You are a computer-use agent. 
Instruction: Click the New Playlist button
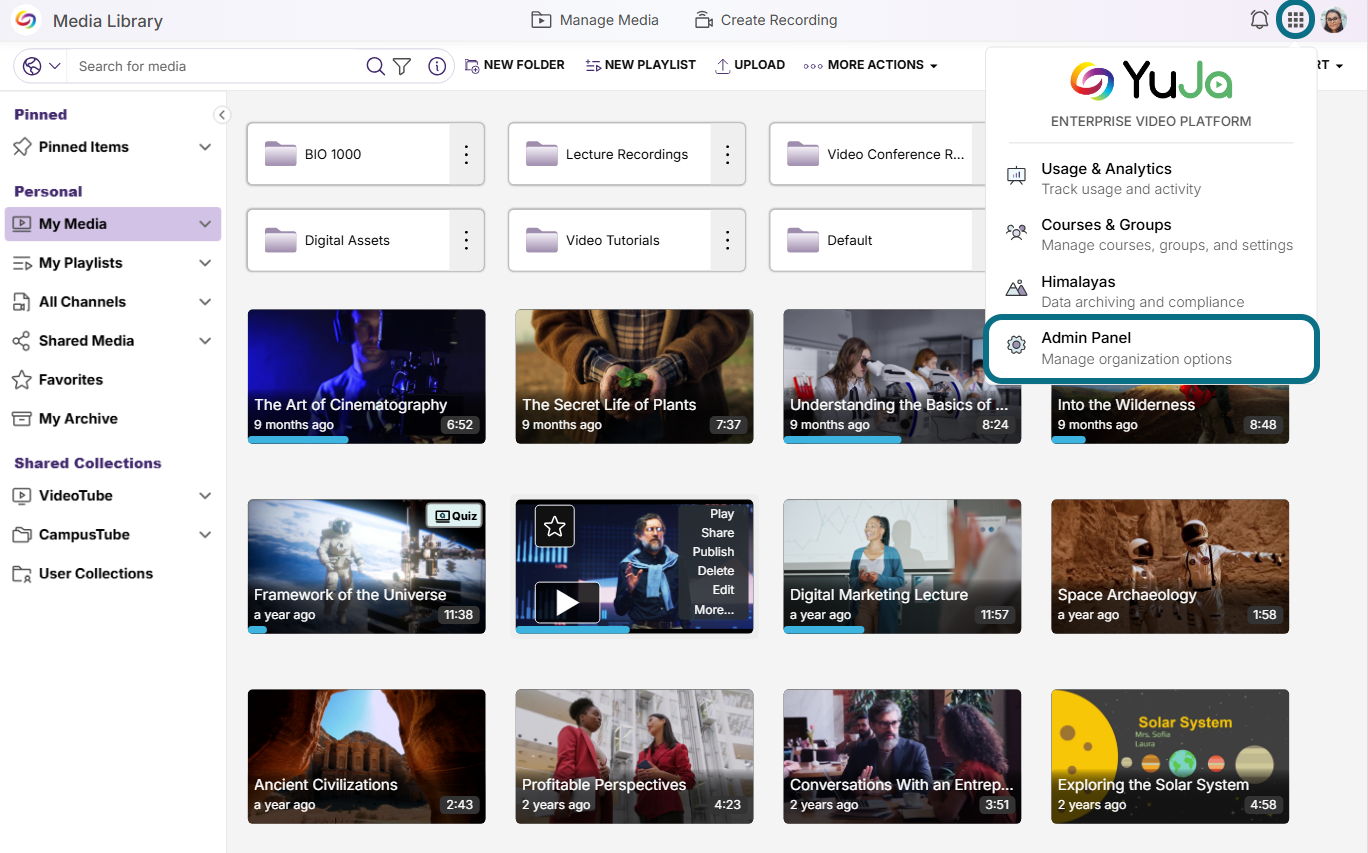coord(640,65)
